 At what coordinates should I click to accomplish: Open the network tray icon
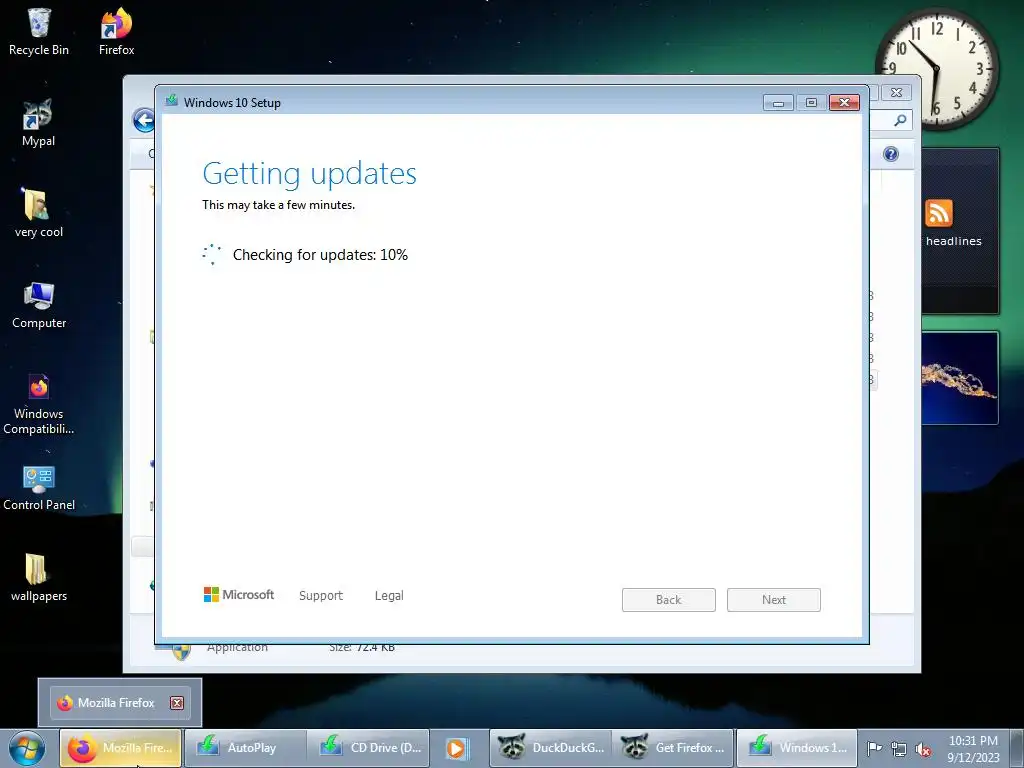(x=899, y=749)
